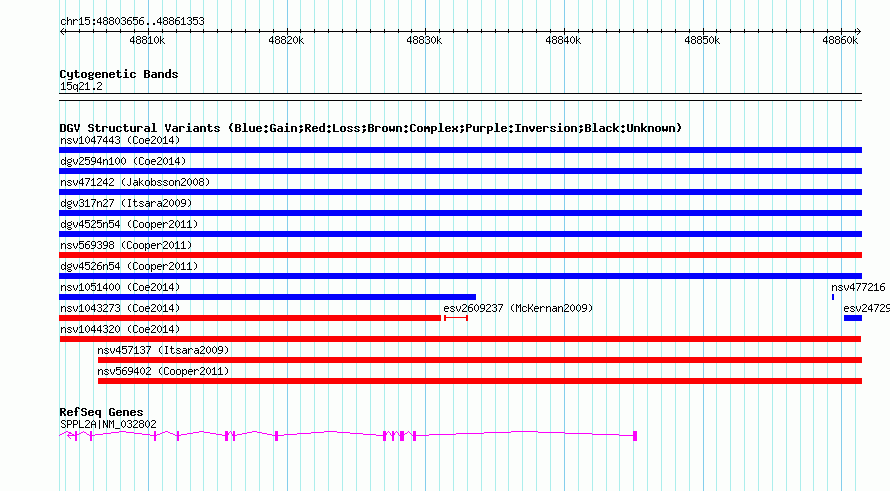Select the nsv569398 (Cooper2011) label
The image size is (890, 491).
tap(126, 245)
